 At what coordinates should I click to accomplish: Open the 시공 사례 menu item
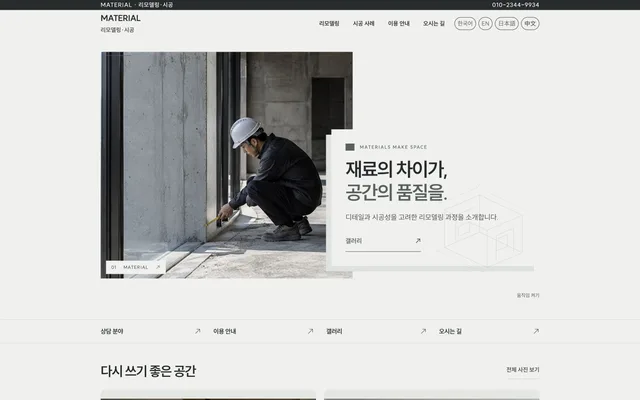(364, 24)
